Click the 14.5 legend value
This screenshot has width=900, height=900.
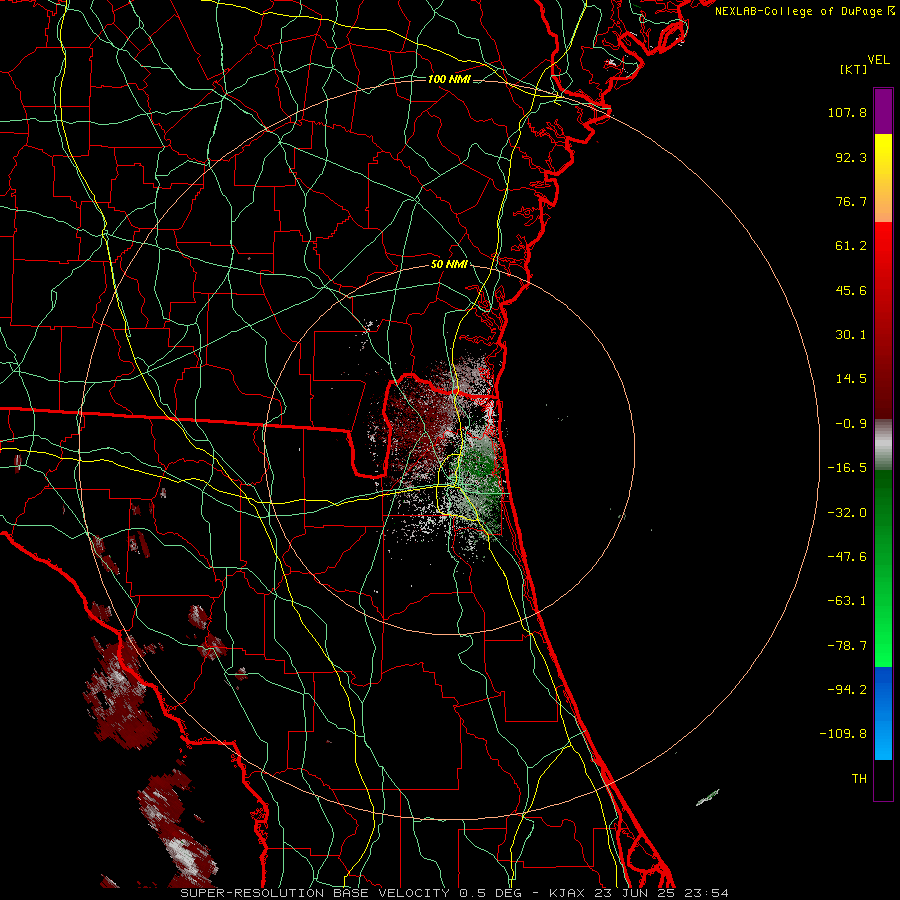click(851, 379)
